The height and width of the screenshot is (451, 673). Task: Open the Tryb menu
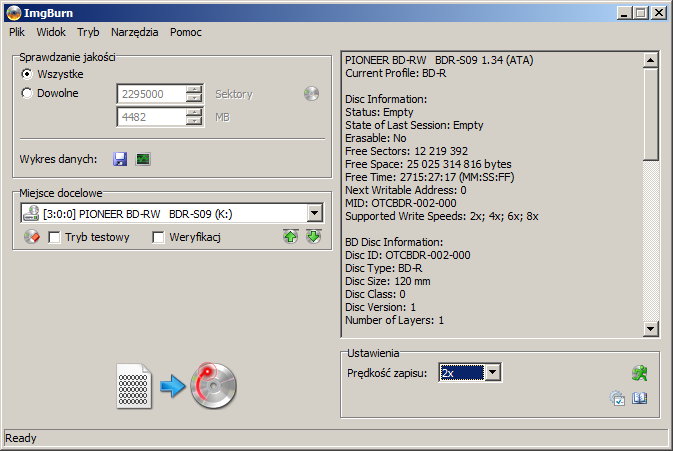click(88, 32)
